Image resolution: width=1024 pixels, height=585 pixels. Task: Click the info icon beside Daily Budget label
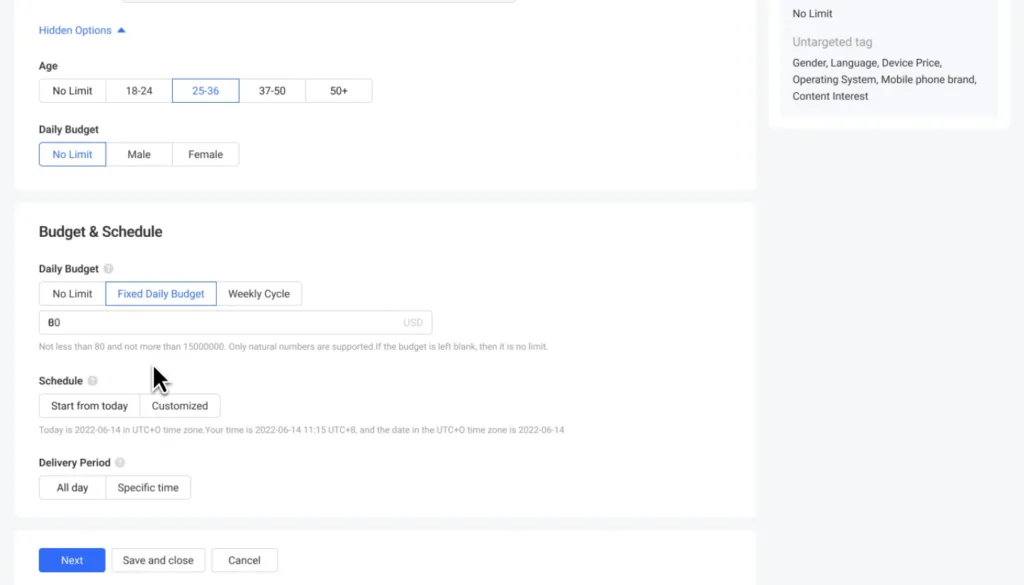pyautogui.click(x=109, y=269)
